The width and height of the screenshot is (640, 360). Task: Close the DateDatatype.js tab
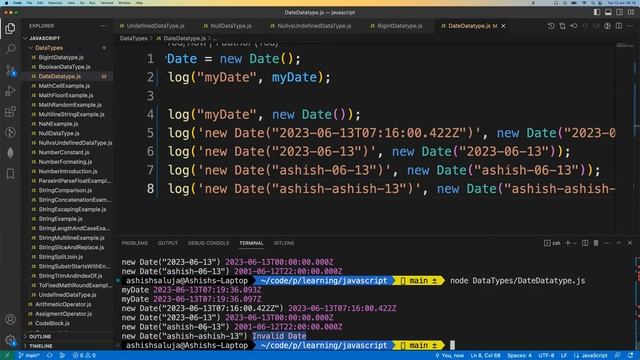pos(503,26)
